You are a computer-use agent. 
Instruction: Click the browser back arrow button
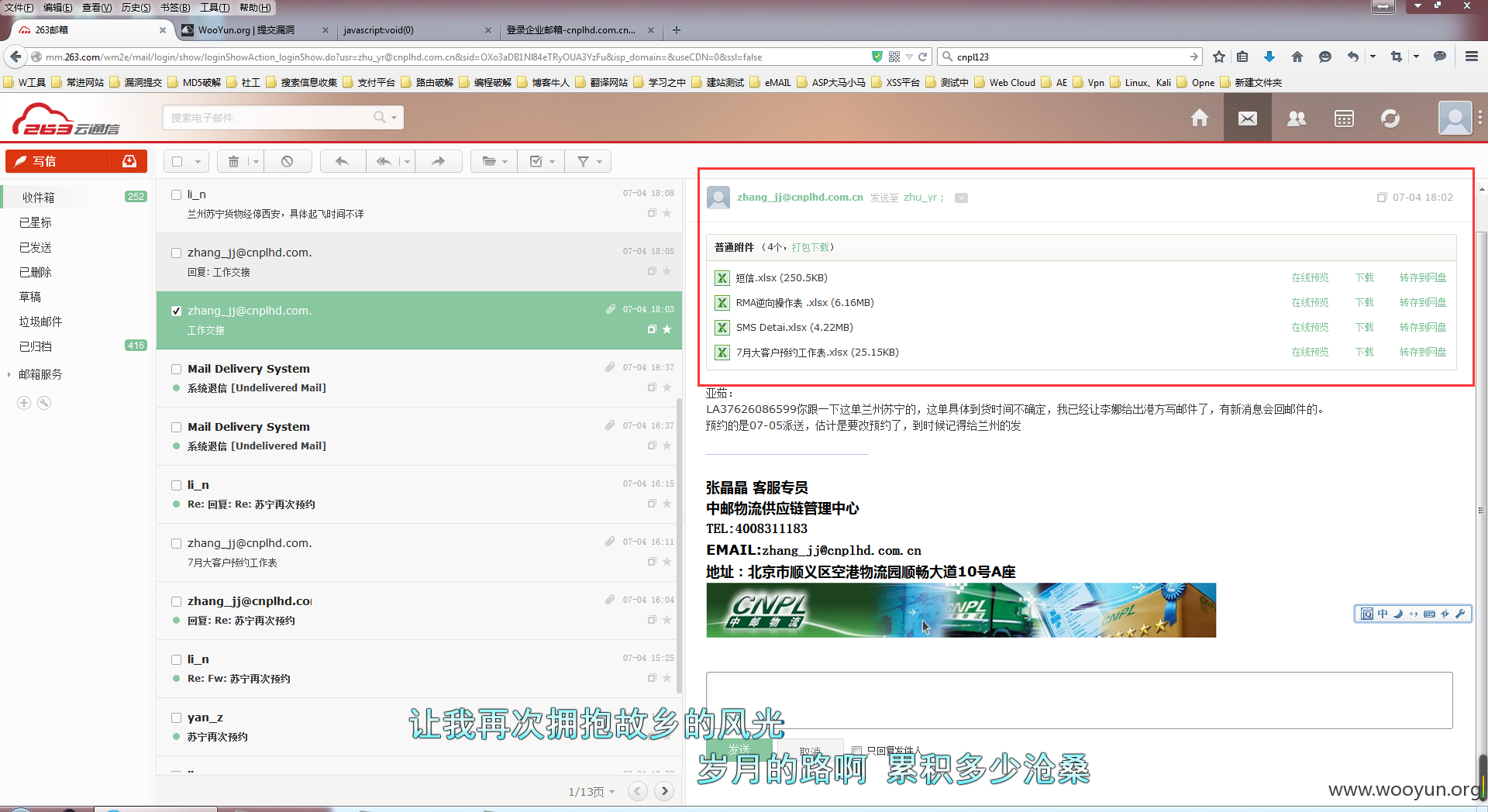[15, 57]
